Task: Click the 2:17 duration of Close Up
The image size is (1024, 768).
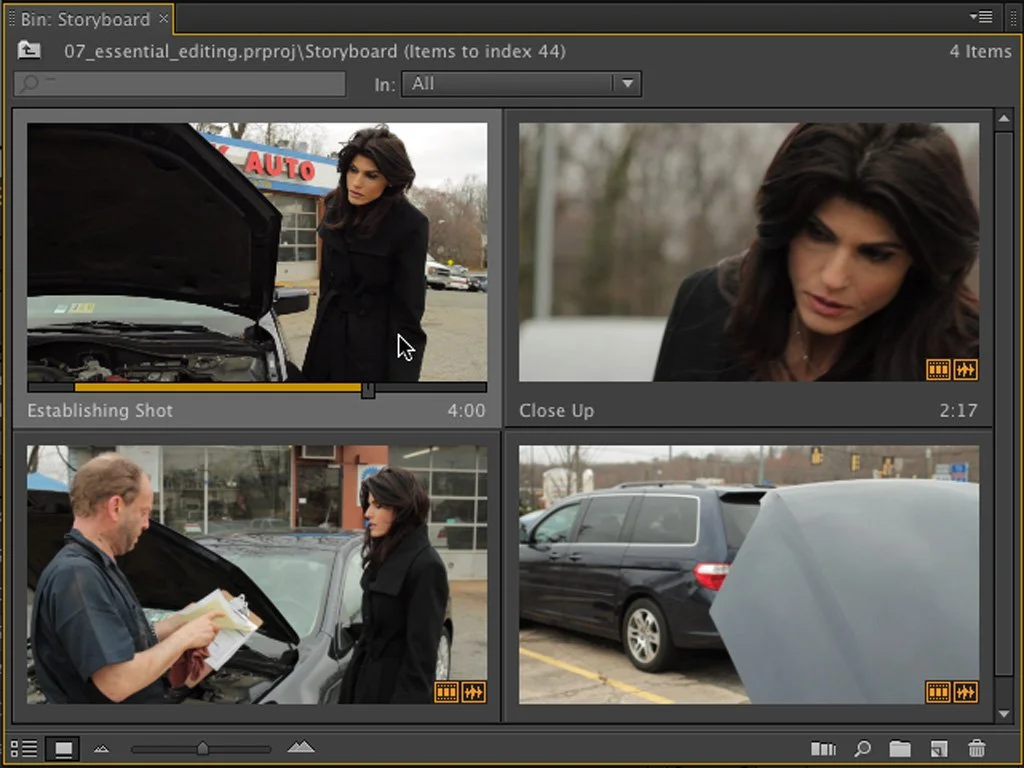Action: 958,411
